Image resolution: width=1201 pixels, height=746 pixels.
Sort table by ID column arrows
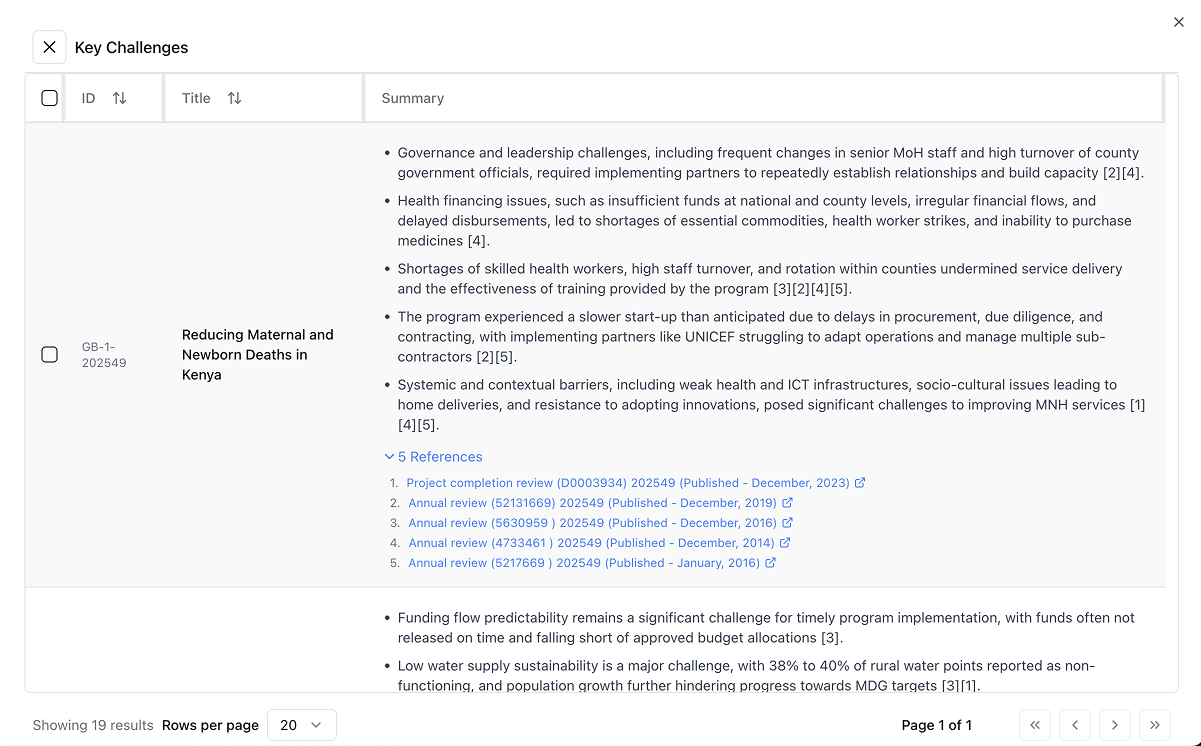119,98
